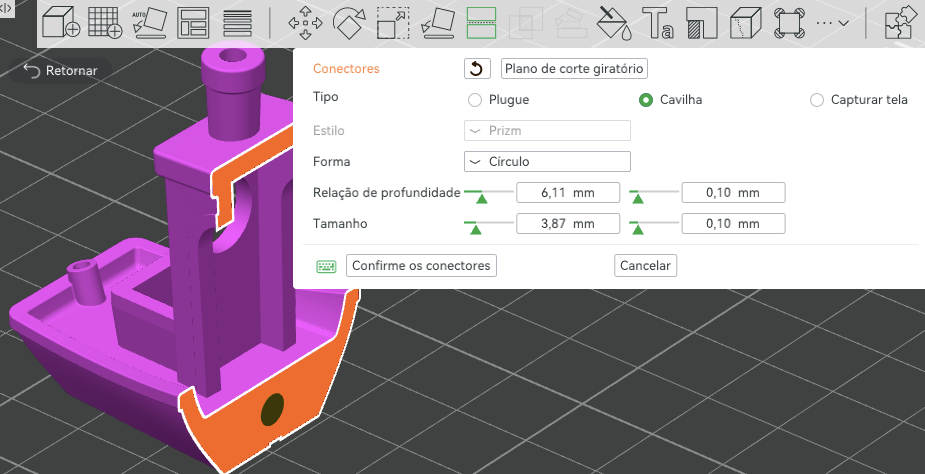925x474 pixels.
Task: Open the Forma Círculo dropdown
Action: [x=547, y=162]
